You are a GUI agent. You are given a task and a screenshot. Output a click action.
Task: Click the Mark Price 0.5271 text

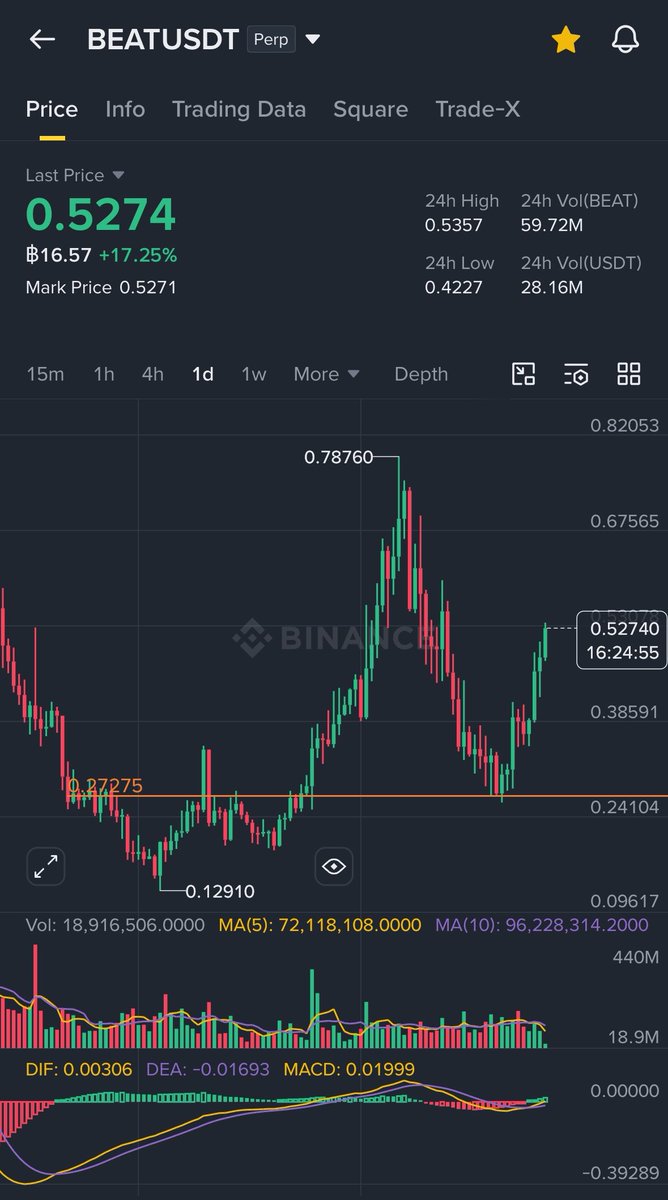click(x=102, y=288)
